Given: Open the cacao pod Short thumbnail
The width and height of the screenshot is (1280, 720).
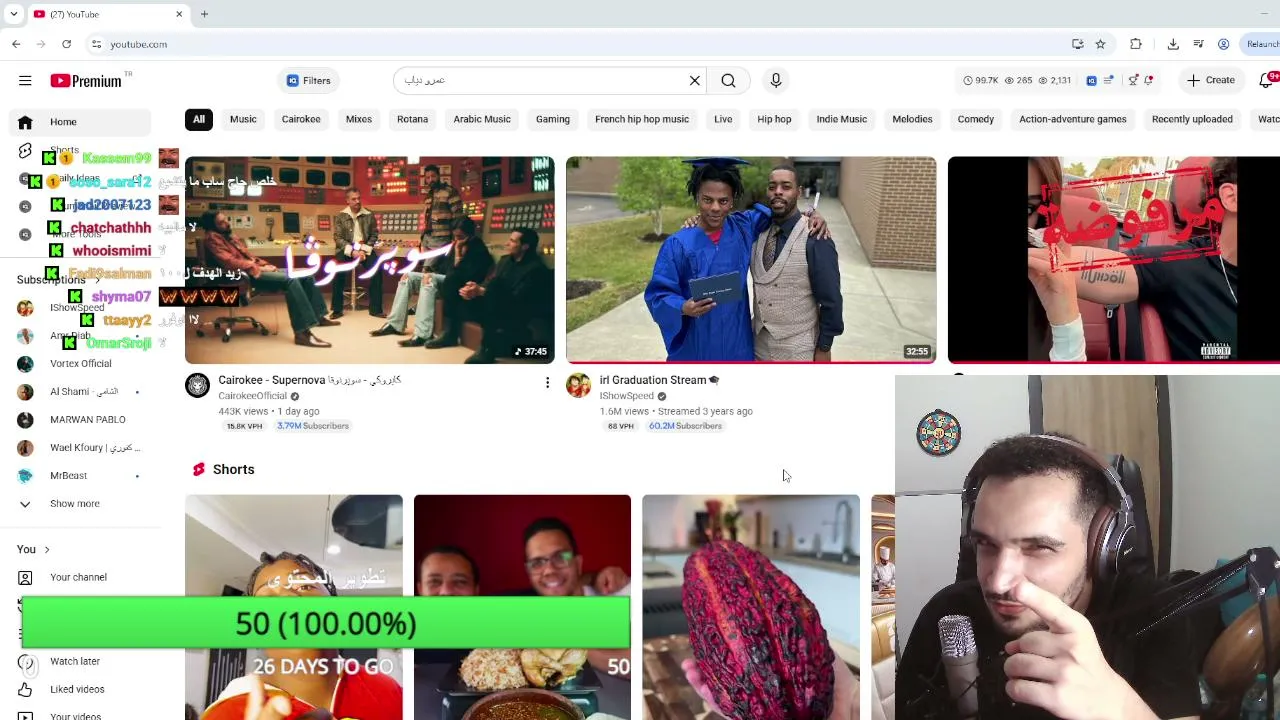Looking at the screenshot, I should click(751, 607).
